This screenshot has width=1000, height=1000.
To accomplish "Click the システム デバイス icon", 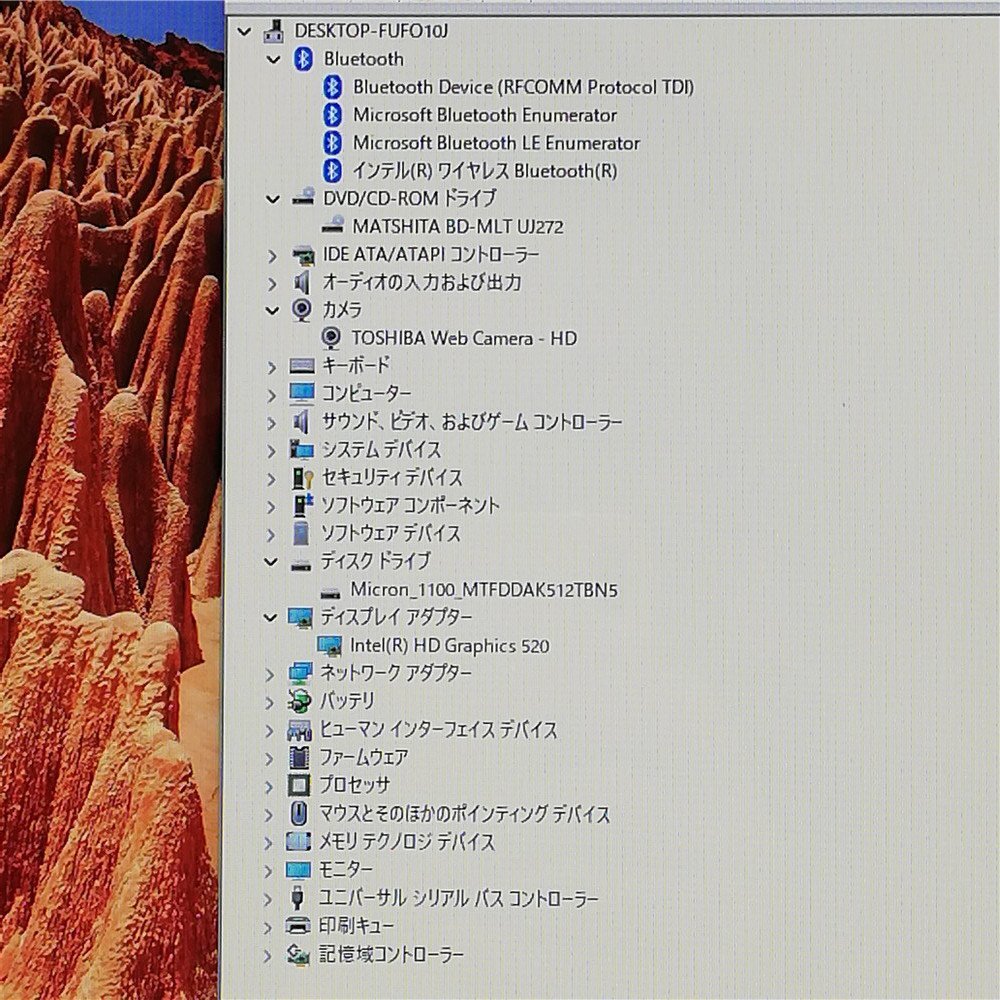I will click(301, 450).
